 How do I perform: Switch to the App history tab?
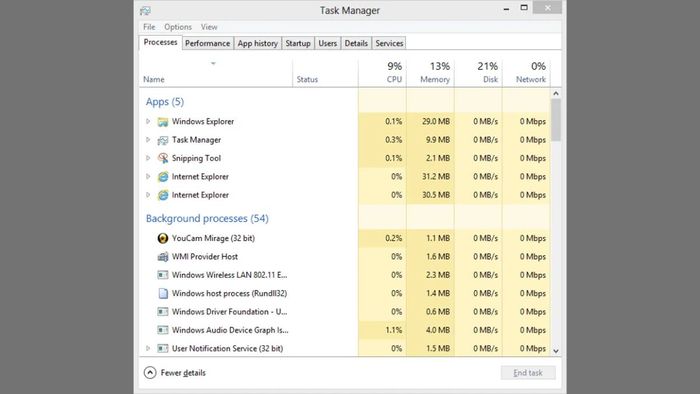[258, 43]
